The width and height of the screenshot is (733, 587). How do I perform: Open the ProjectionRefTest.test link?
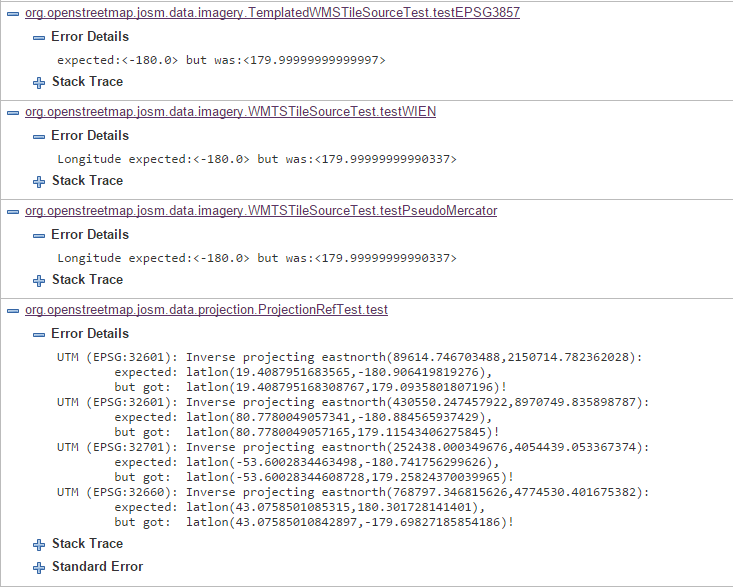tap(206, 310)
